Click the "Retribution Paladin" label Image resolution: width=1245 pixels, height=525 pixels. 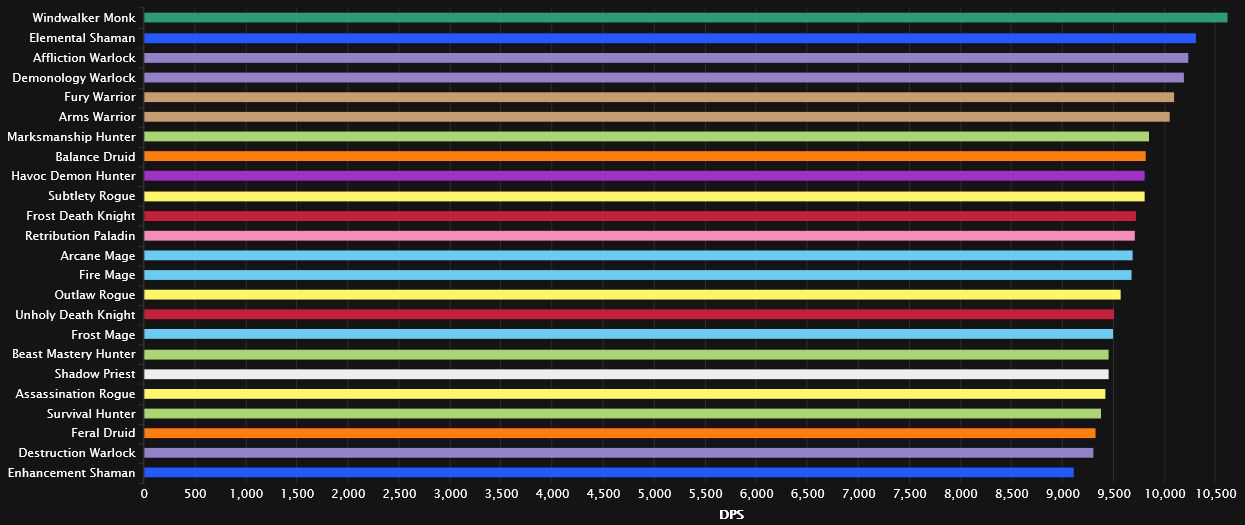coord(80,236)
